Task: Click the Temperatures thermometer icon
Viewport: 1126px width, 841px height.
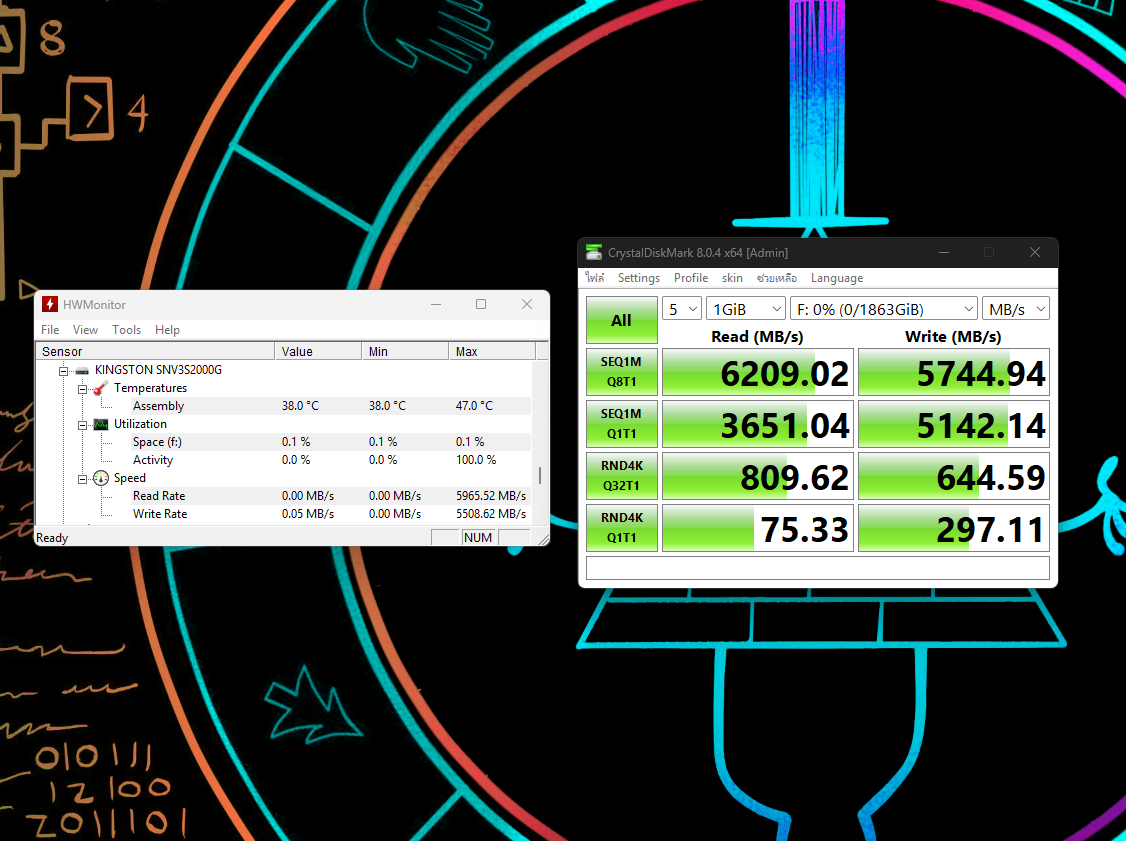Action: (x=101, y=388)
